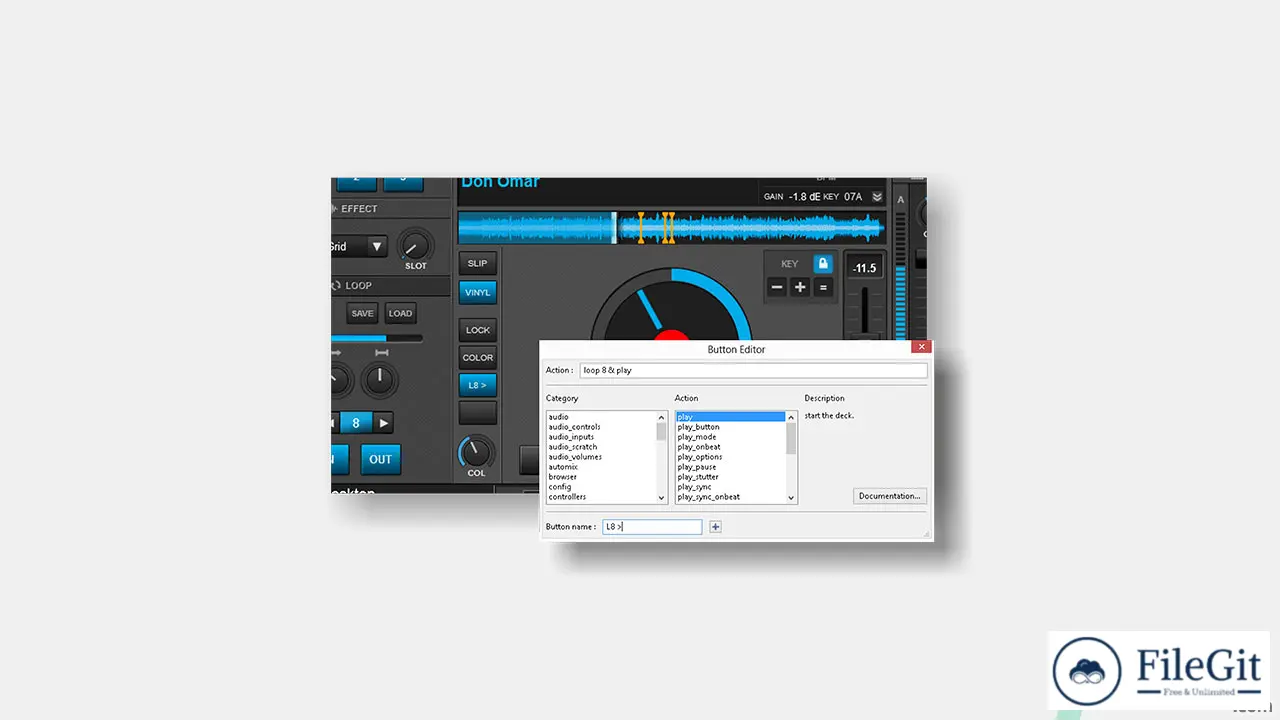The height and width of the screenshot is (720, 1280).
Task: Set loop OUT point
Action: (x=381, y=460)
